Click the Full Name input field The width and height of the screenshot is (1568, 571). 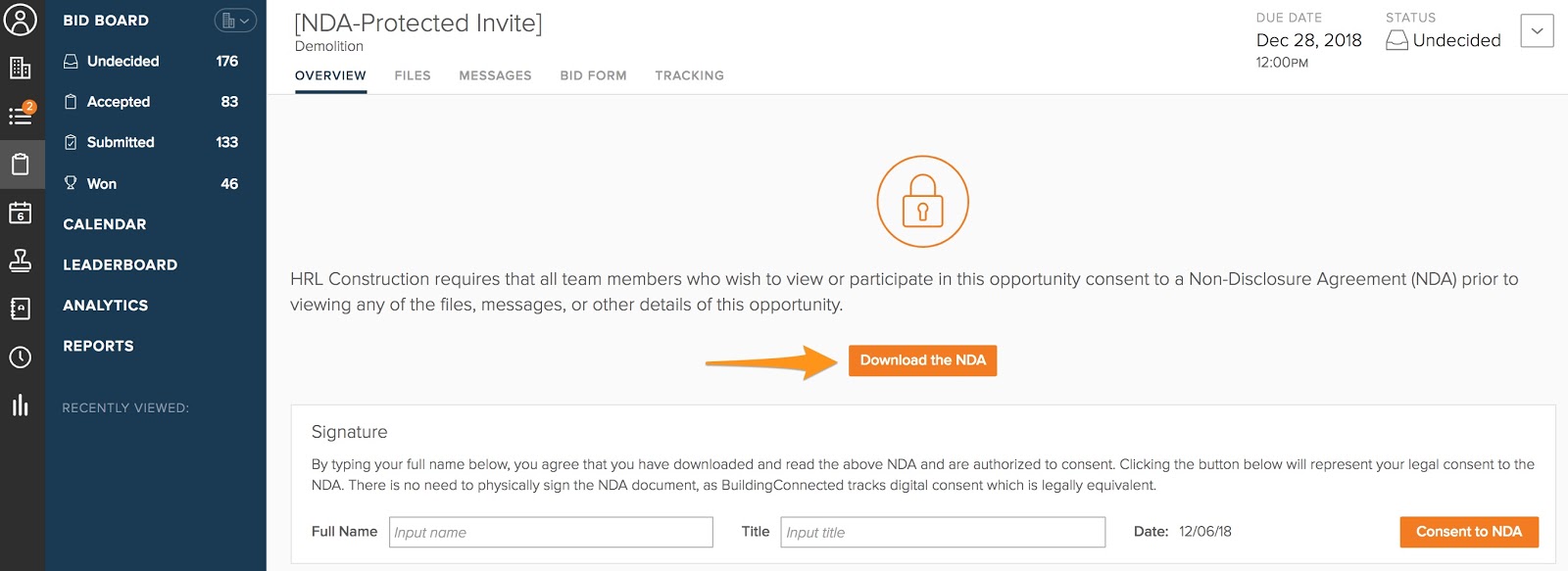point(551,532)
